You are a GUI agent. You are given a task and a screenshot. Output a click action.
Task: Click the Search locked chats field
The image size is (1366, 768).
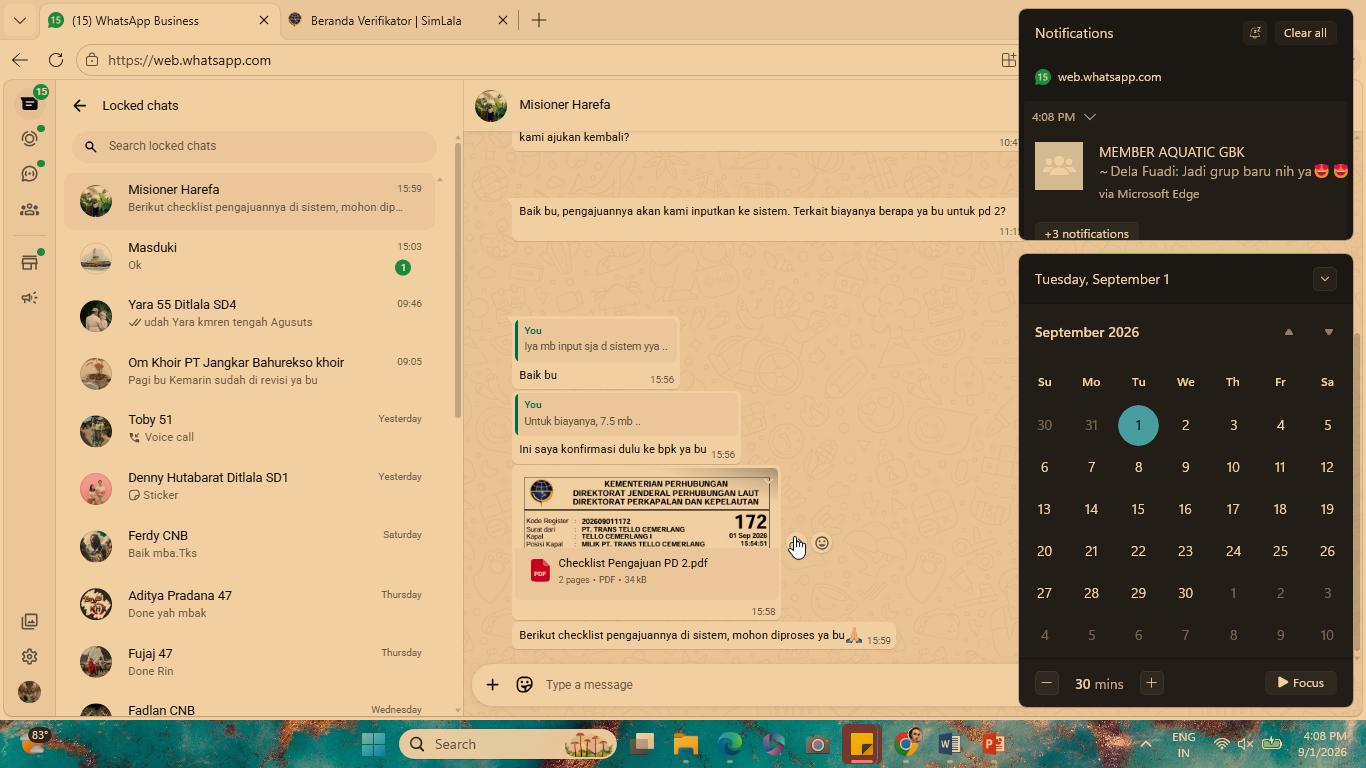pos(254,146)
